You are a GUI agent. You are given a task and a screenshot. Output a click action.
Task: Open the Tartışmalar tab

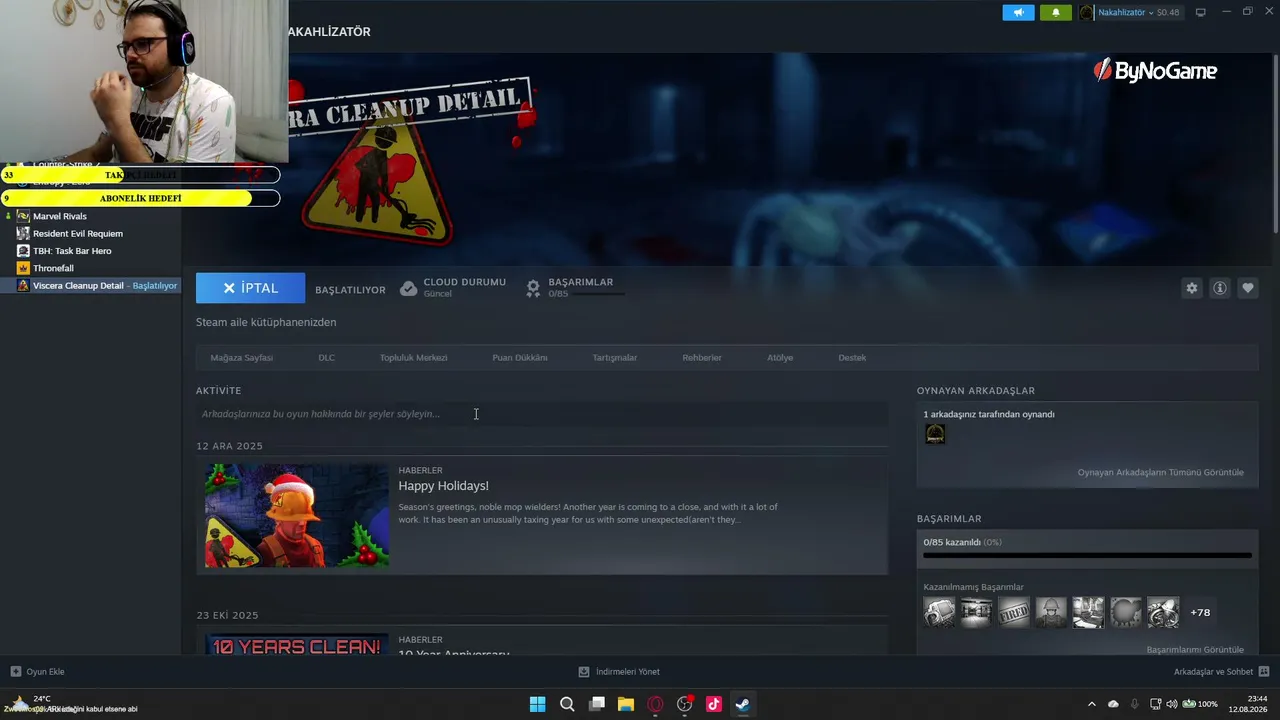pyautogui.click(x=614, y=358)
